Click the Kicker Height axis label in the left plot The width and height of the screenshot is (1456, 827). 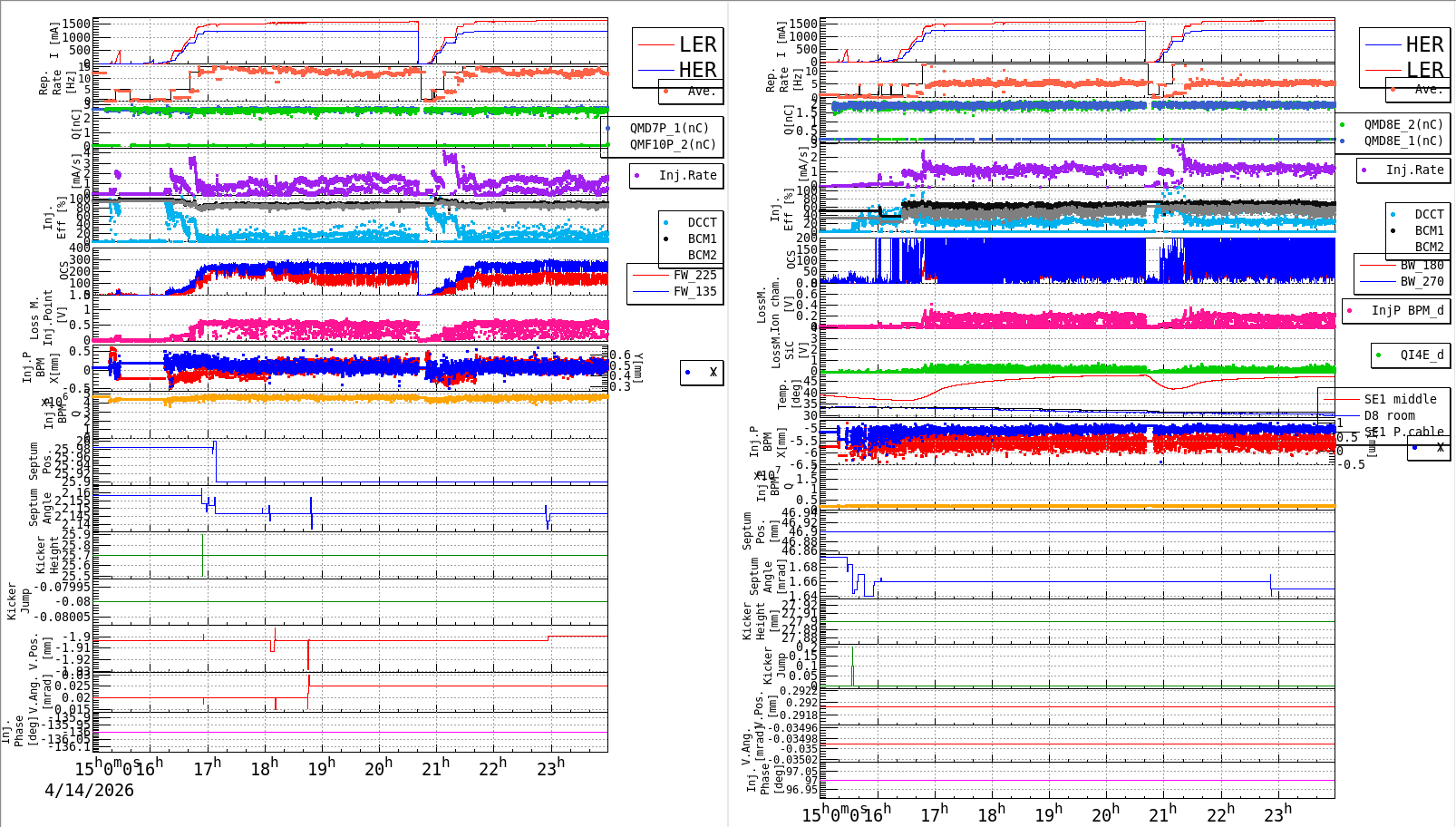click(46, 555)
